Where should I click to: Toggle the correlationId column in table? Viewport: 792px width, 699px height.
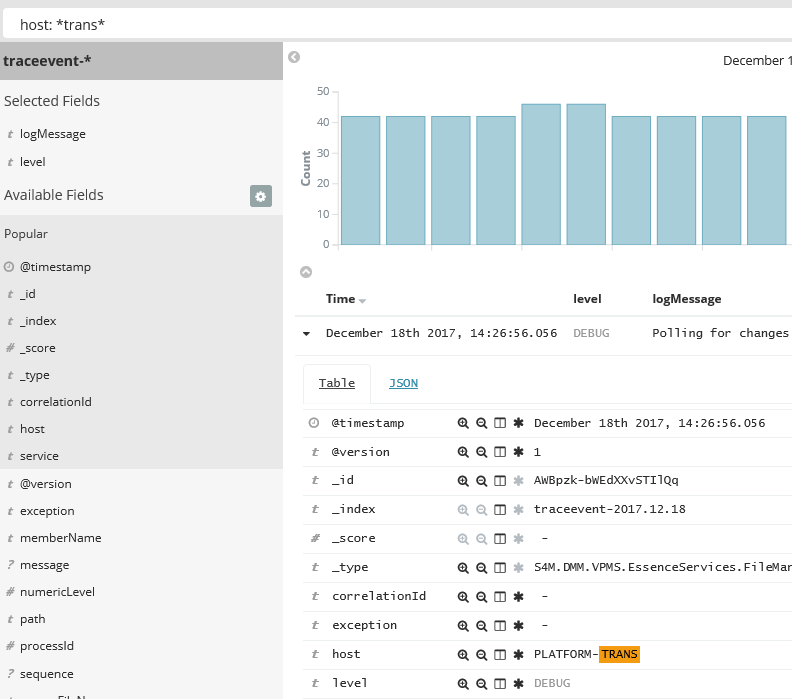pyautogui.click(x=500, y=597)
